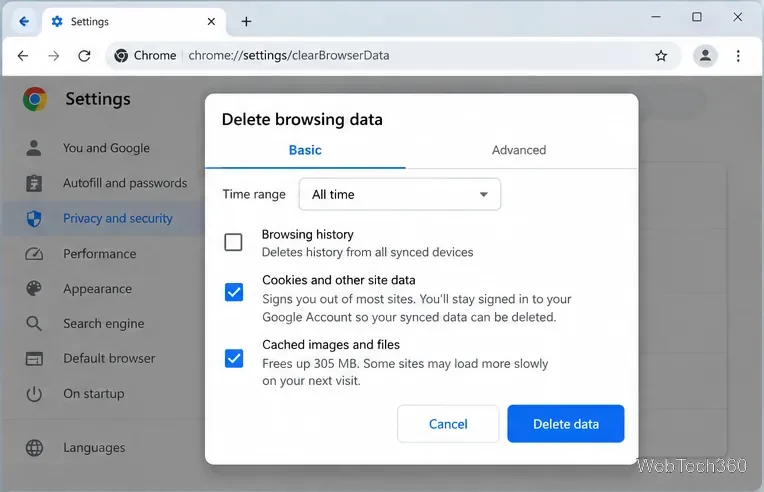Open You and Google settings section
The image size is (764, 492).
(x=106, y=148)
